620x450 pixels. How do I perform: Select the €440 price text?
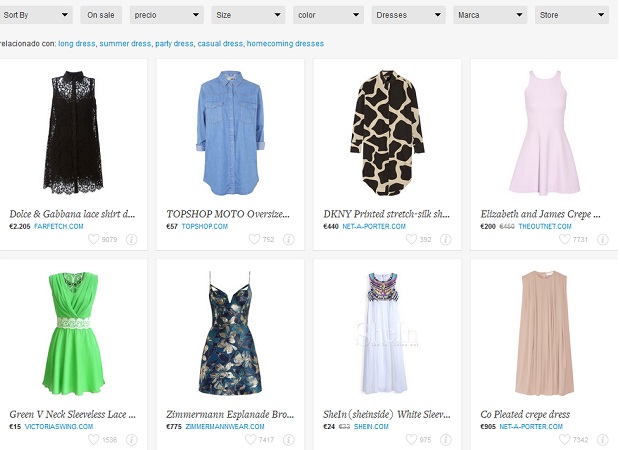tap(331, 227)
